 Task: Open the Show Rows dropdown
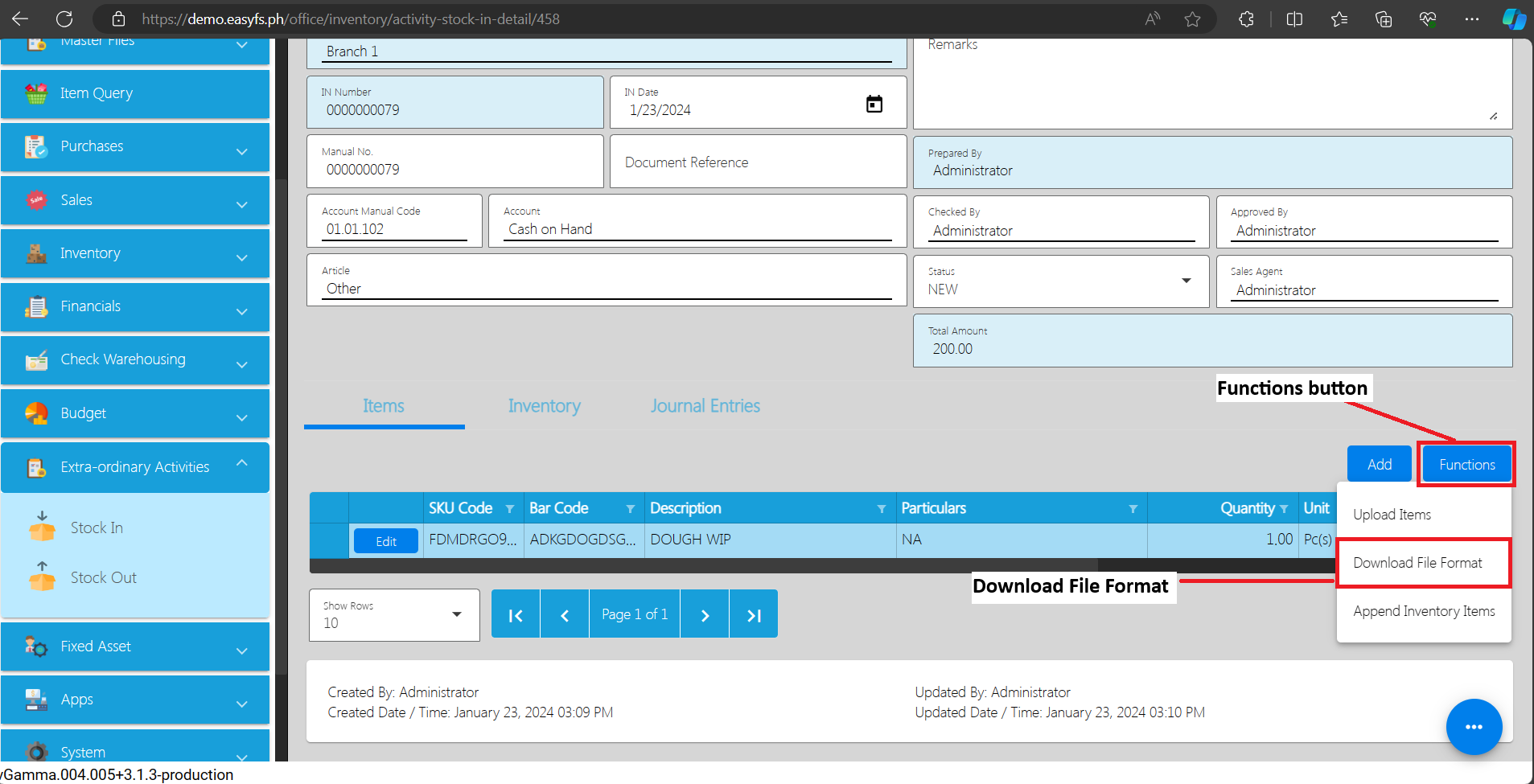(x=394, y=615)
